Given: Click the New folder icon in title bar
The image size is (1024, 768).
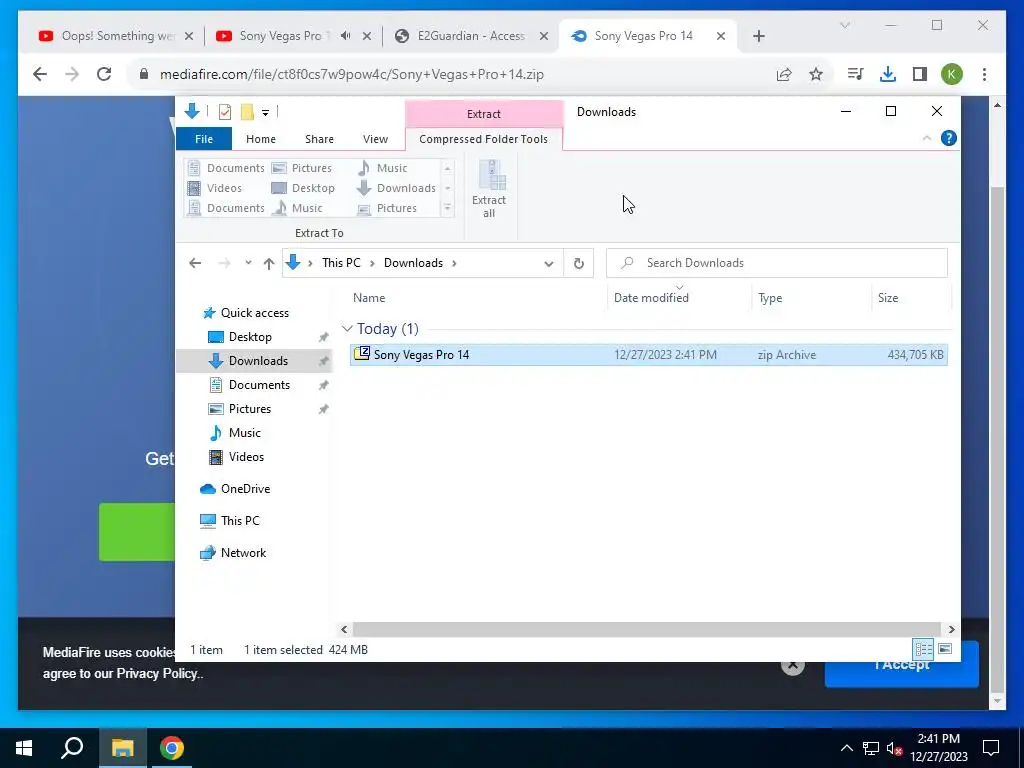Looking at the screenshot, I should [x=247, y=112].
